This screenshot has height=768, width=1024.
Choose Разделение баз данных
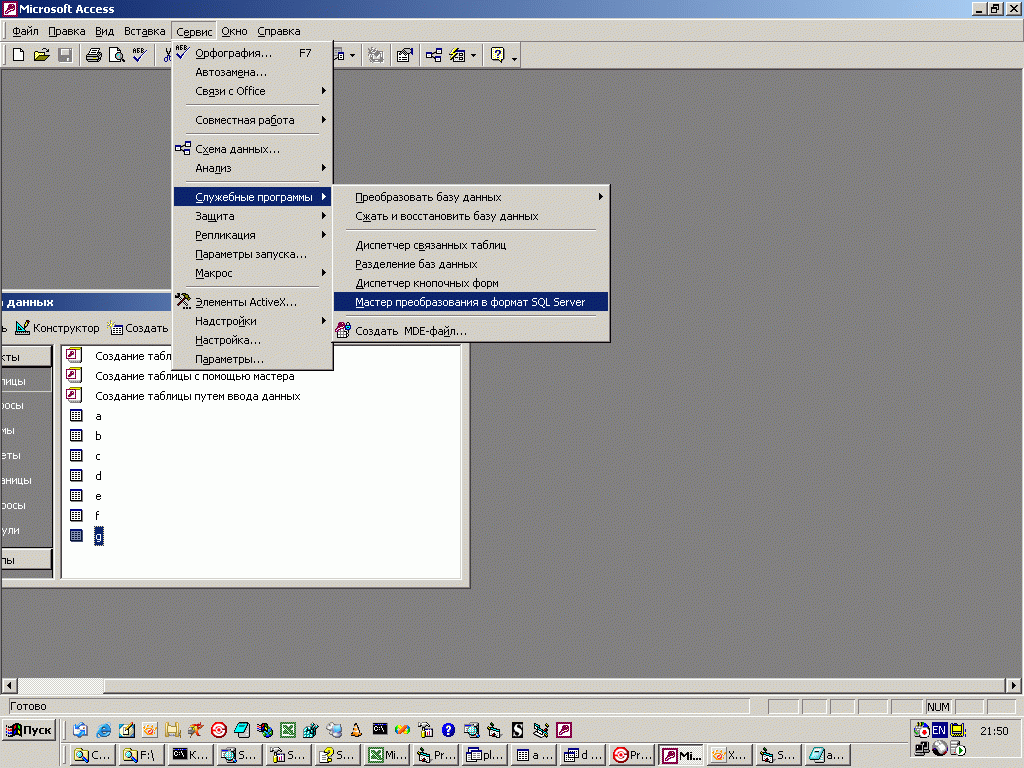tap(471, 264)
